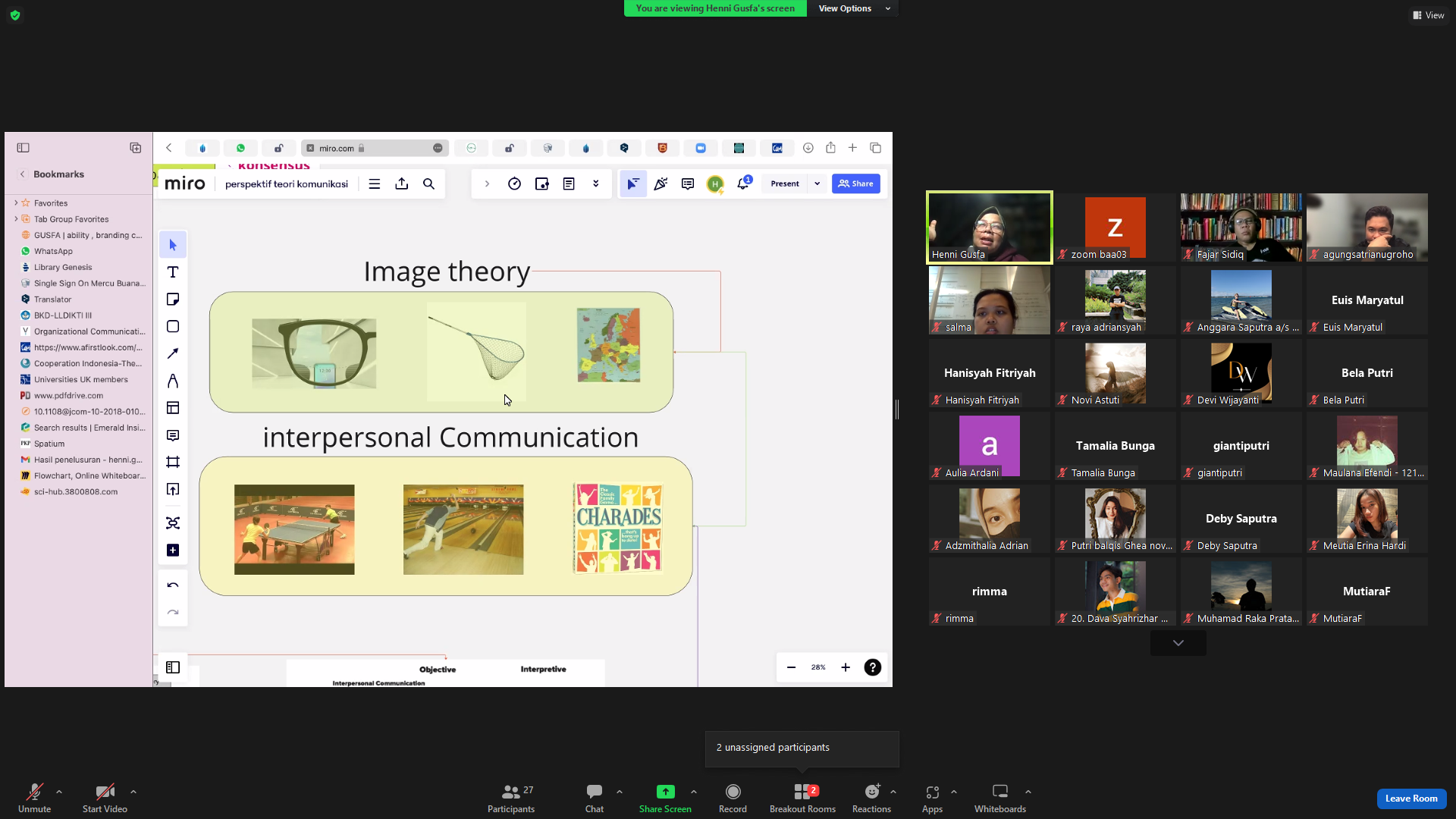
Task: Click Share Screen in Zoom
Action: (x=665, y=798)
